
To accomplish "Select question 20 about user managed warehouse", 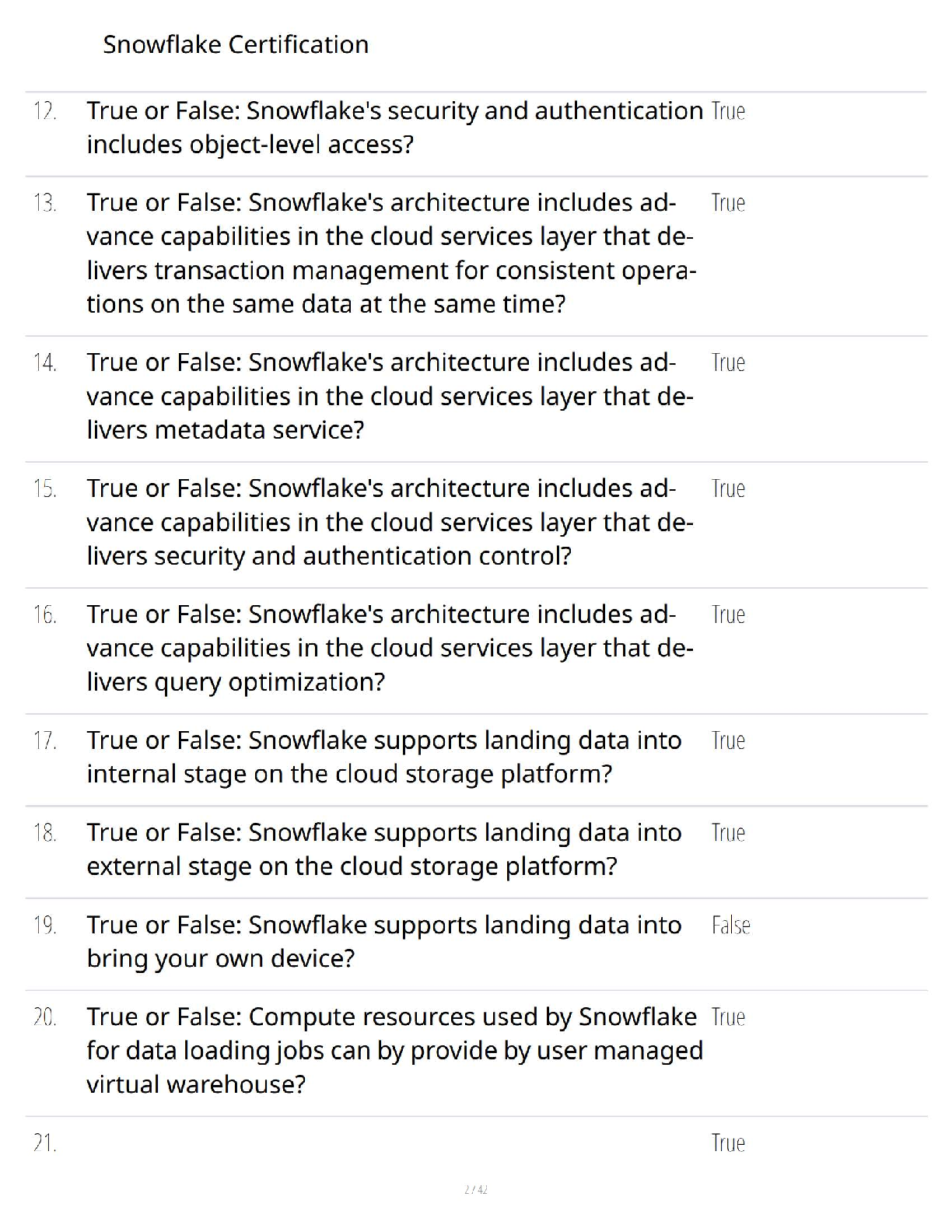I will pyautogui.click(x=394, y=1050).
